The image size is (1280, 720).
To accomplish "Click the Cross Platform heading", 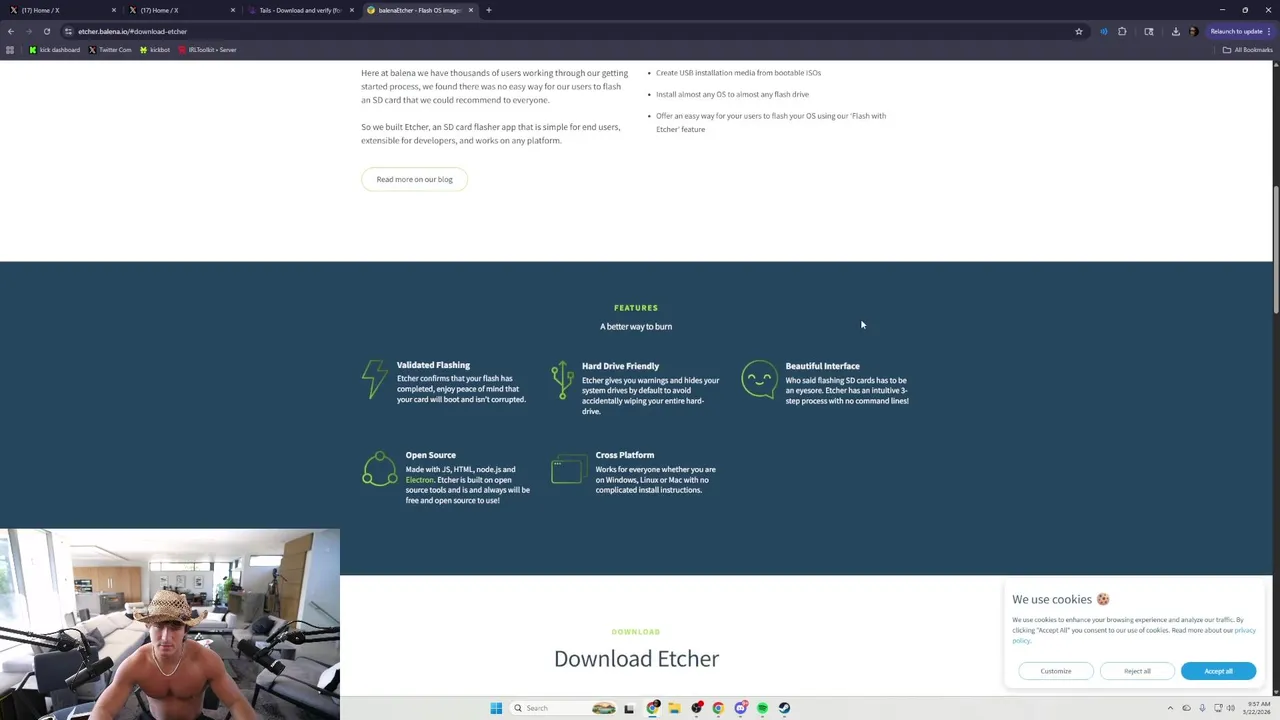I will (624, 455).
